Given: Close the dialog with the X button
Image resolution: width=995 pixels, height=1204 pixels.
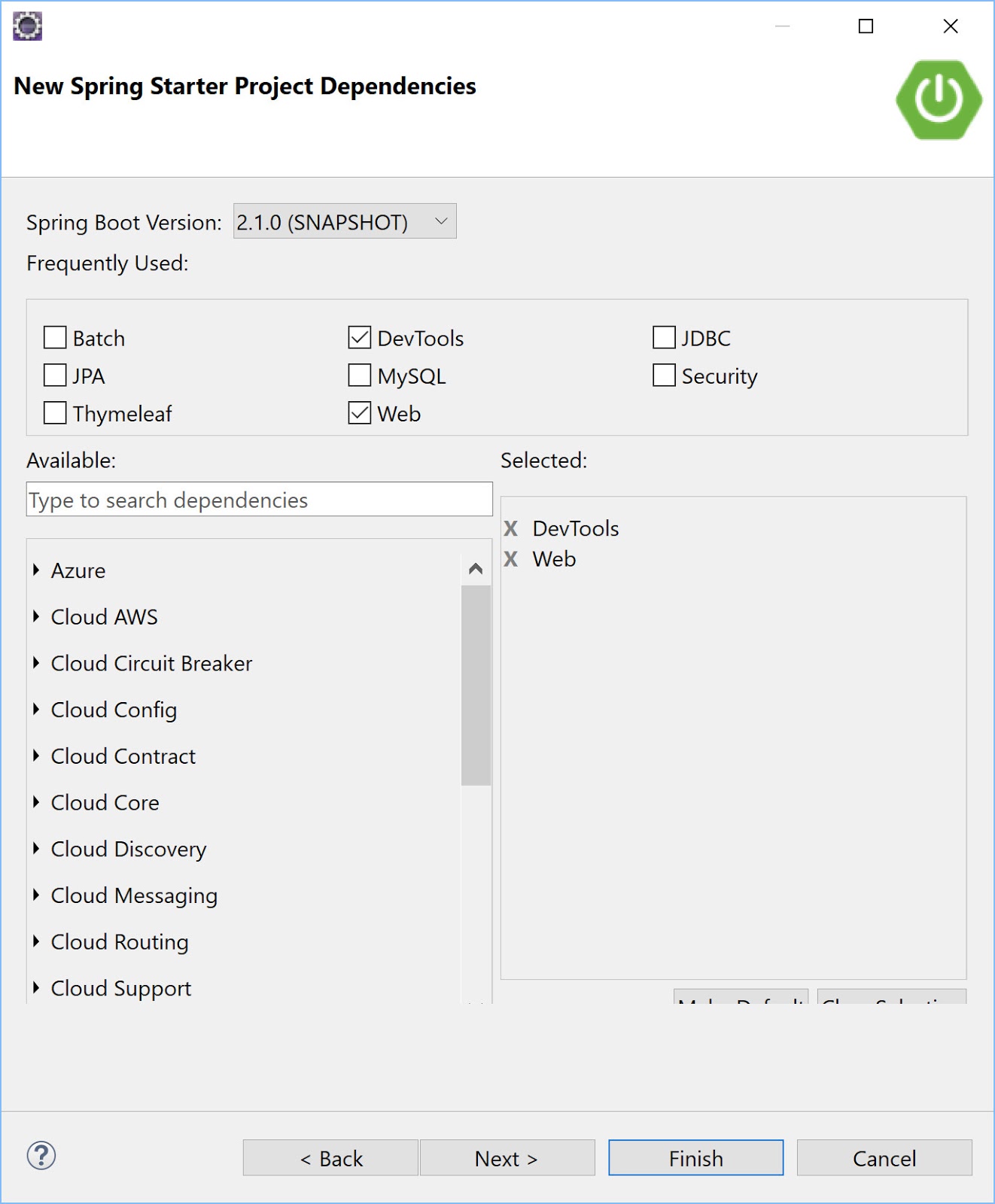Looking at the screenshot, I should (x=951, y=26).
